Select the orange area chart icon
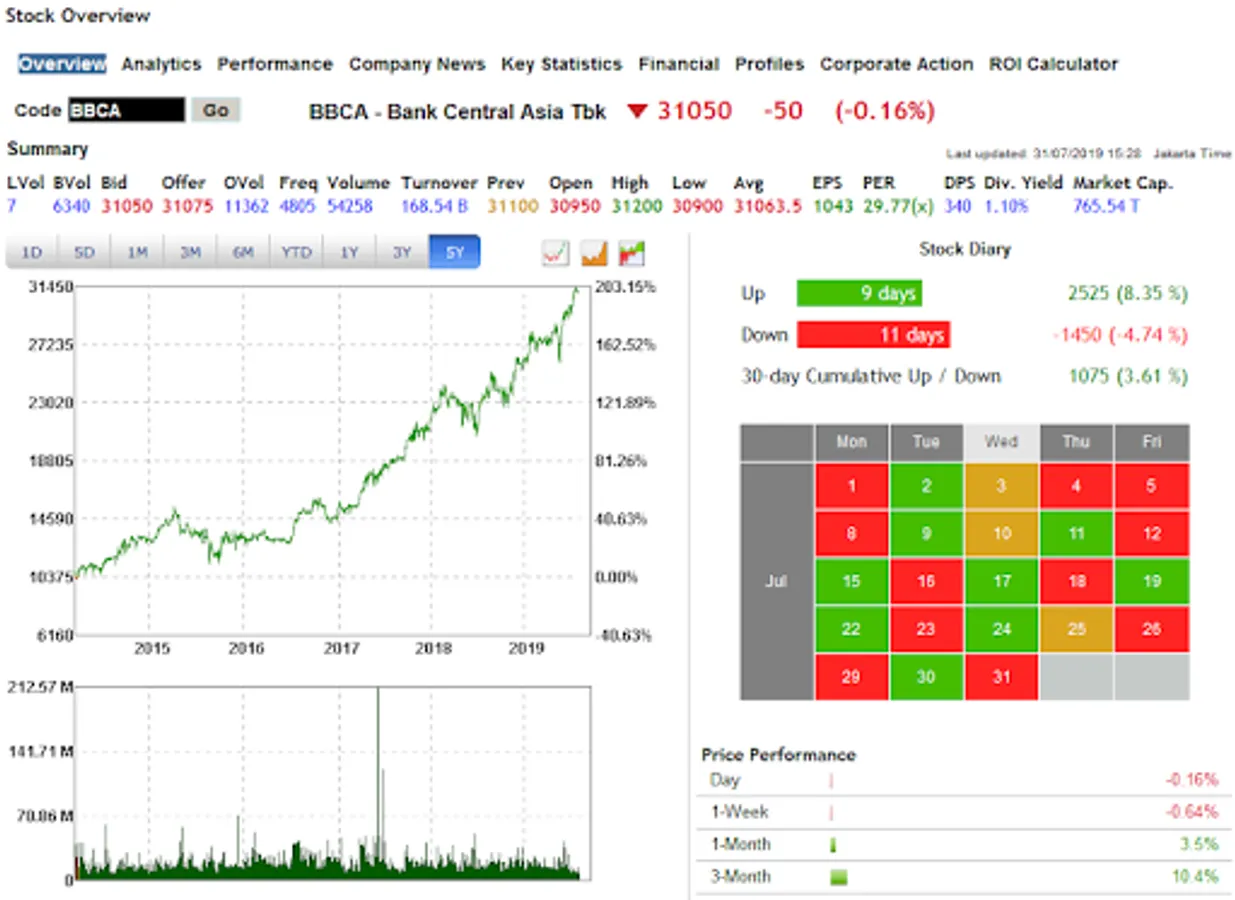The width and height of the screenshot is (1235, 900). (594, 253)
